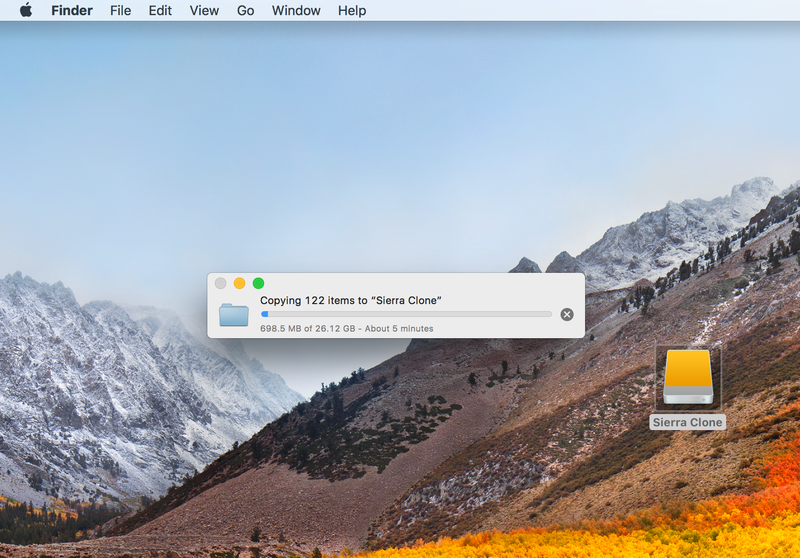The height and width of the screenshot is (558, 800).
Task: Click the grayed-out close button of copy dialog
Action: (x=220, y=283)
